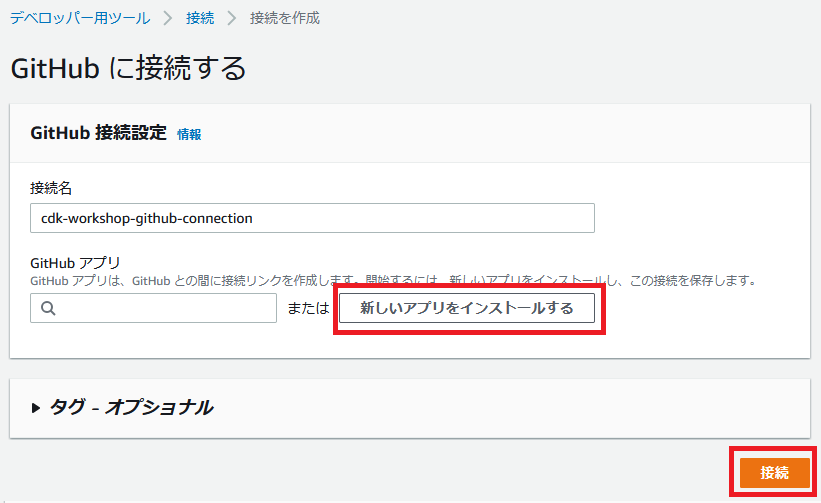Viewport: 821px width, 503px height.
Task: Click the 接続を作成 breadcrumb text
Action: 284,18
